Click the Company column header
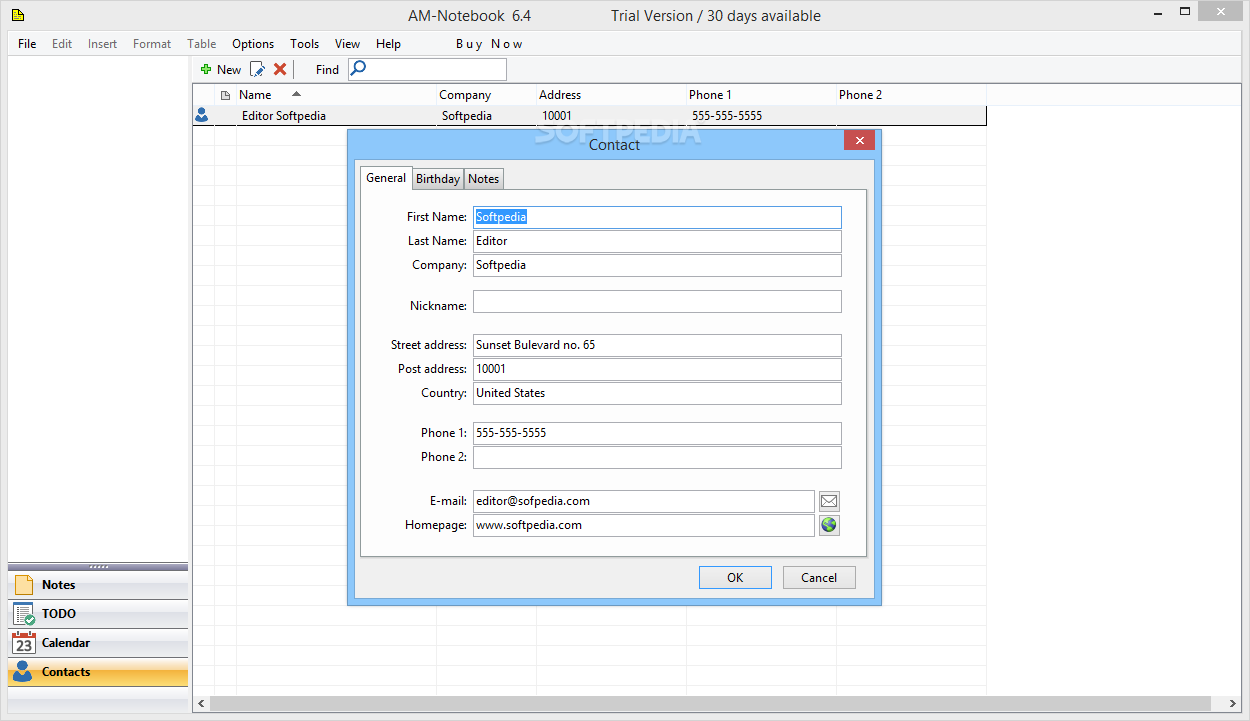The width and height of the screenshot is (1250, 721). [486, 95]
